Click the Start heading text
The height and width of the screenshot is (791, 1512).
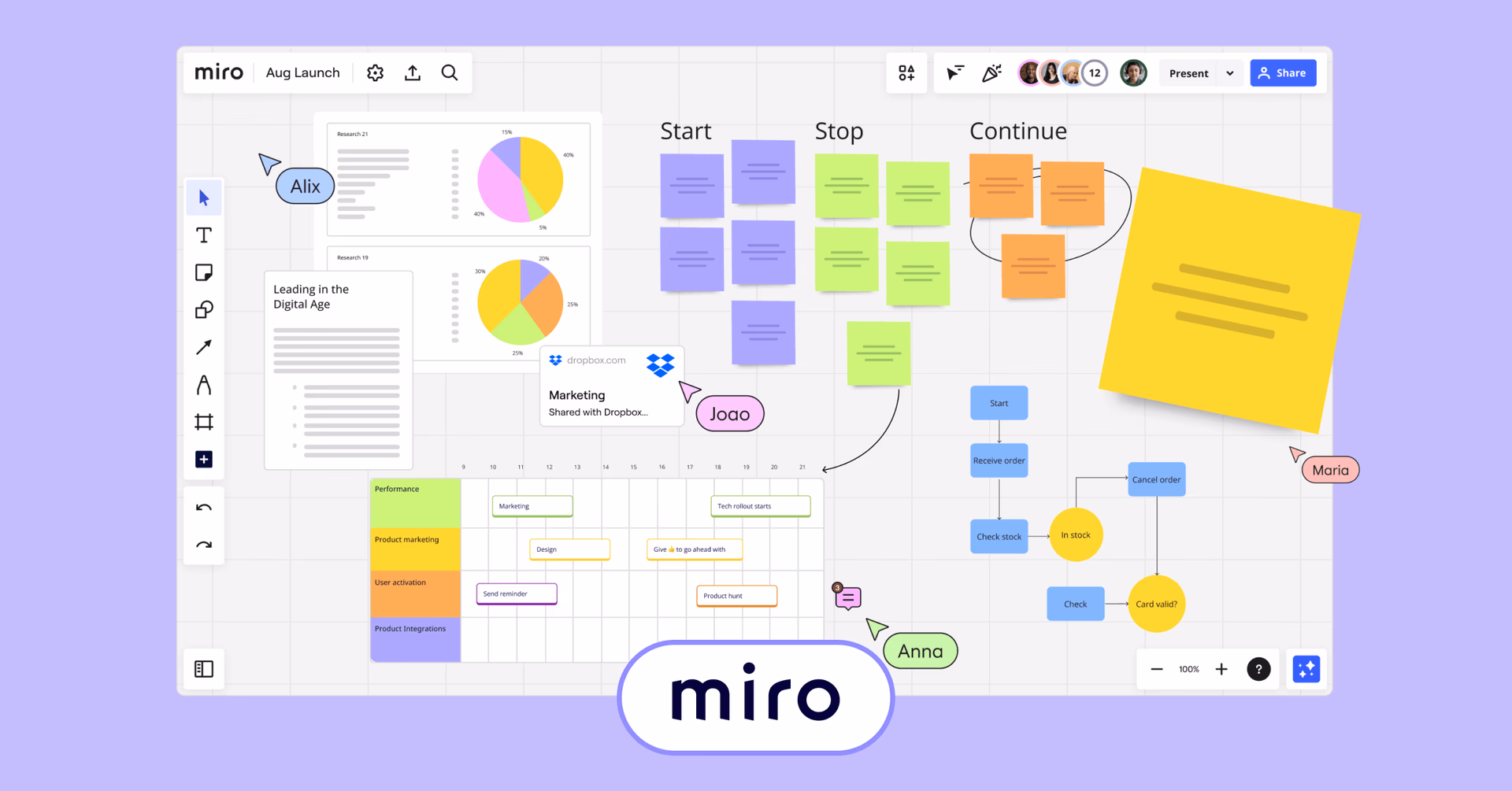tap(685, 131)
